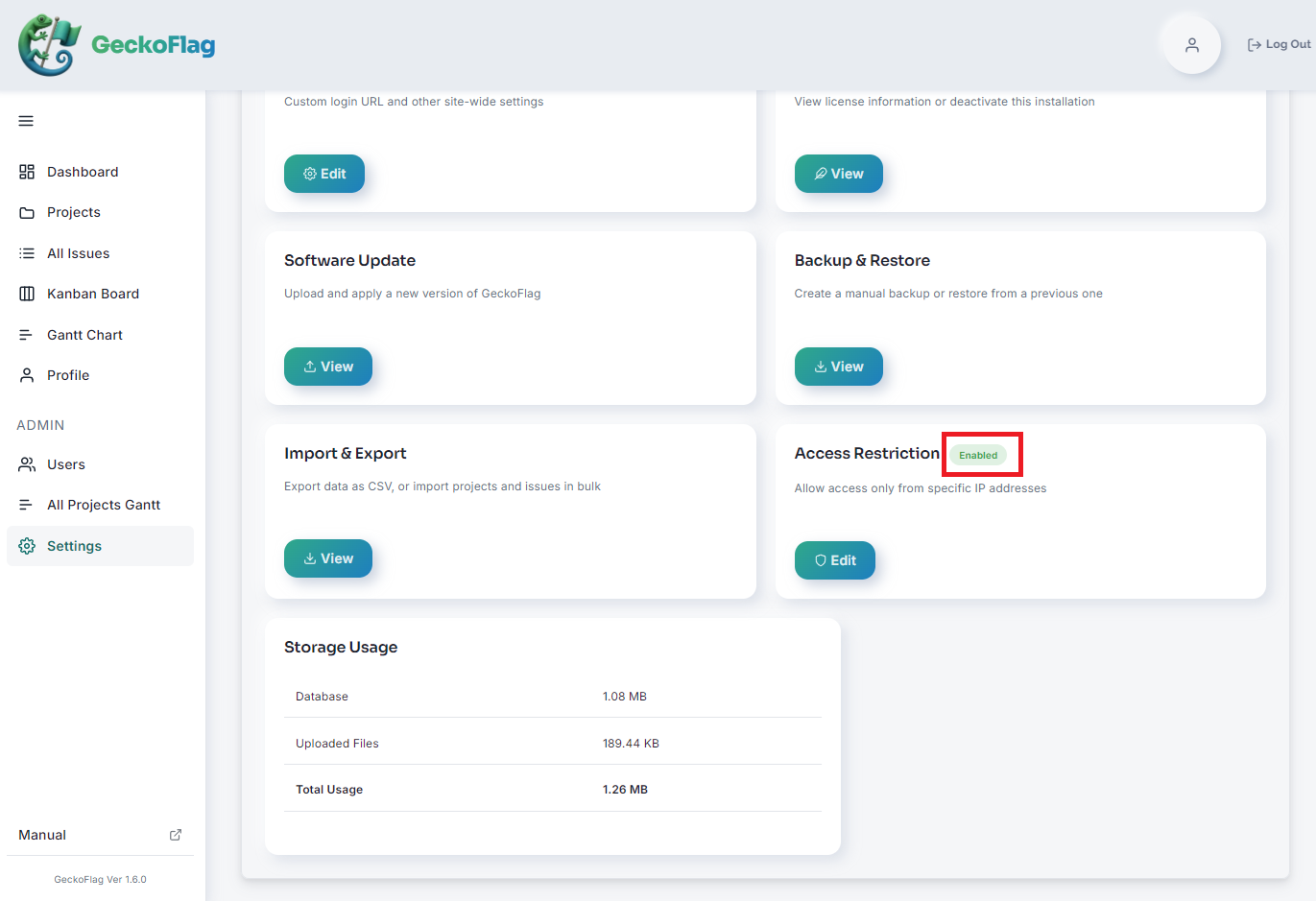
Task: Click the Backup & Restore heading
Action: pyautogui.click(x=862, y=261)
